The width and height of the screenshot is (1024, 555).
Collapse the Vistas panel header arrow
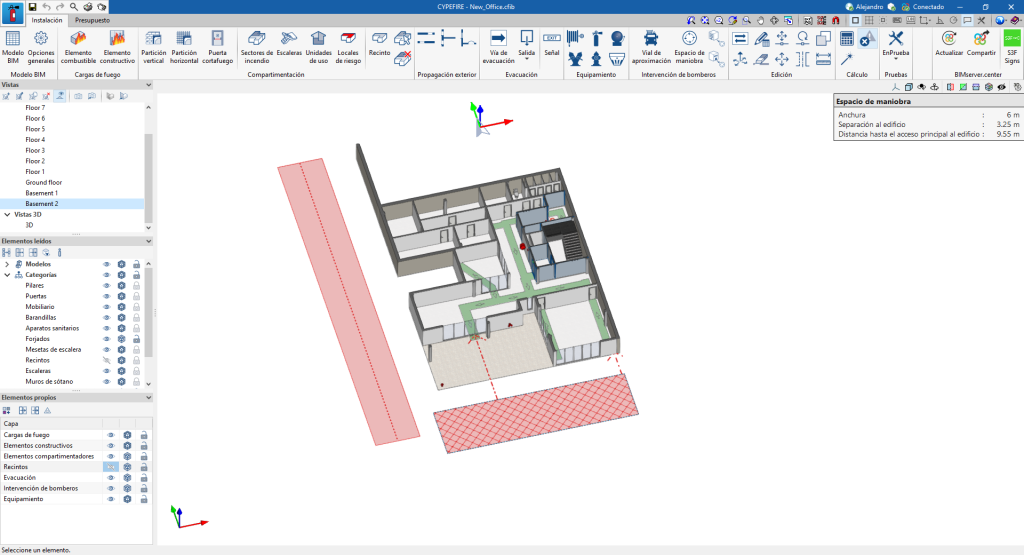pyautogui.click(x=148, y=85)
